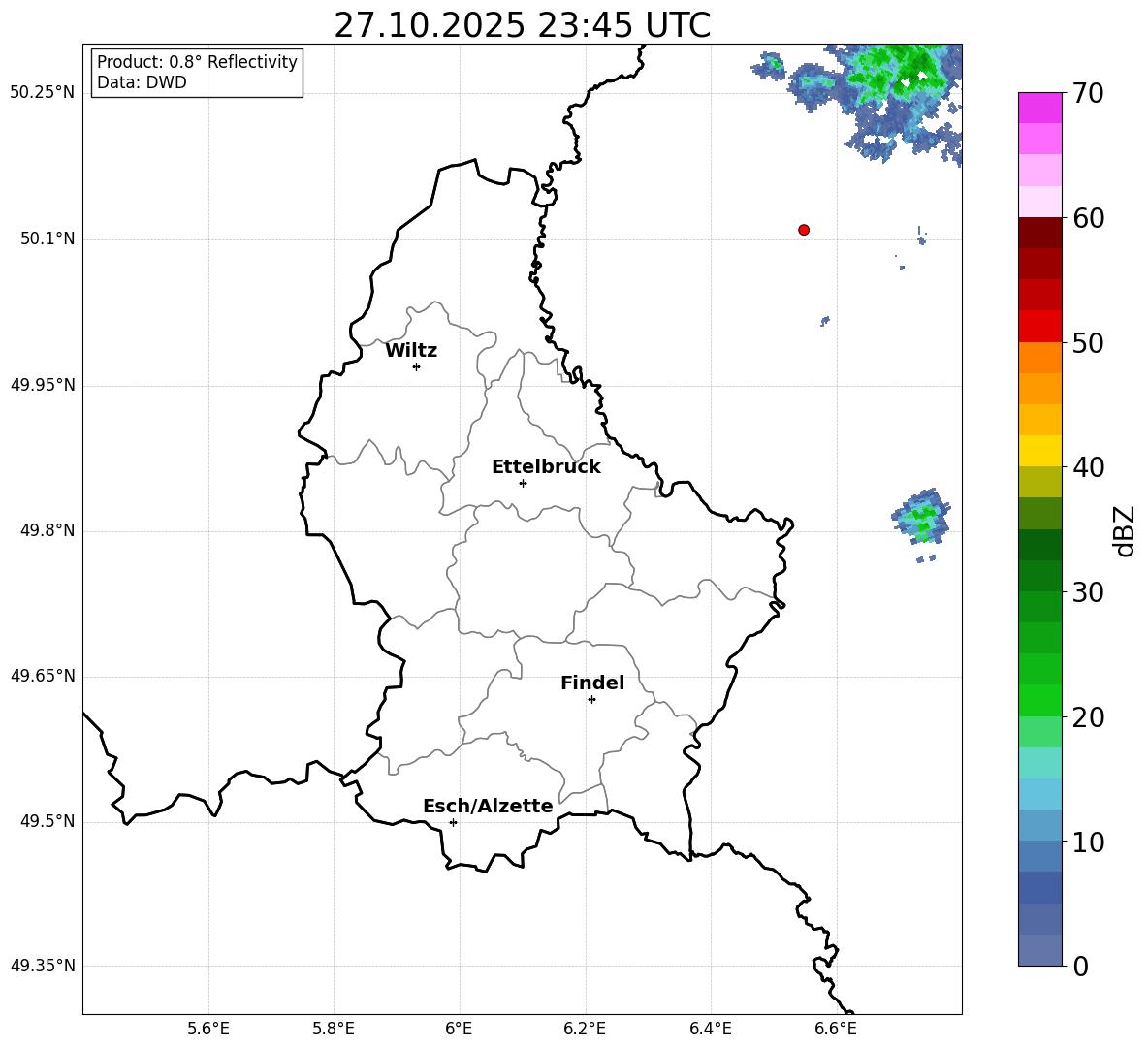Click the Ettelbruck cross marker
The width and height of the screenshot is (1148, 1048).
coord(523,483)
